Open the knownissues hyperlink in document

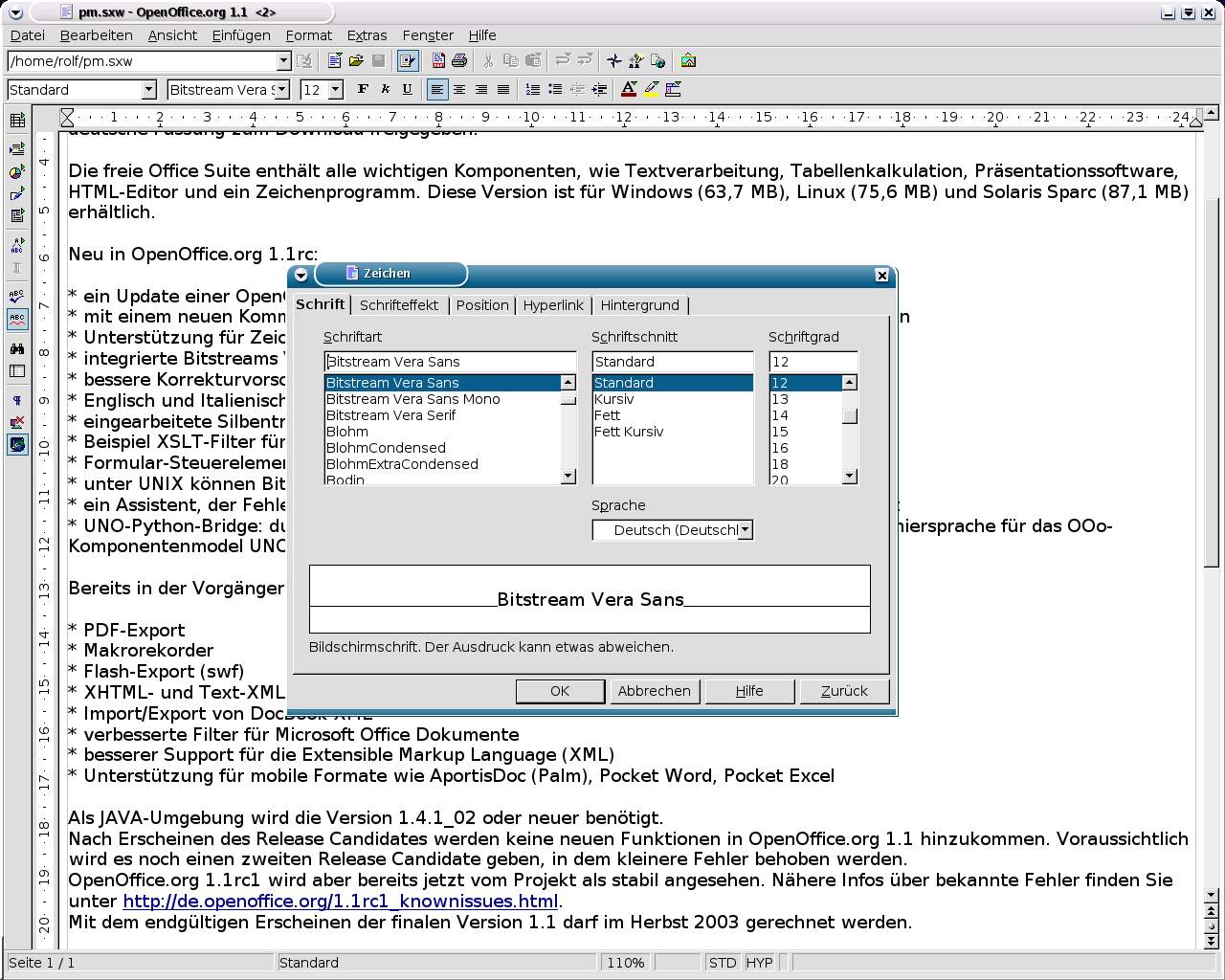(340, 902)
